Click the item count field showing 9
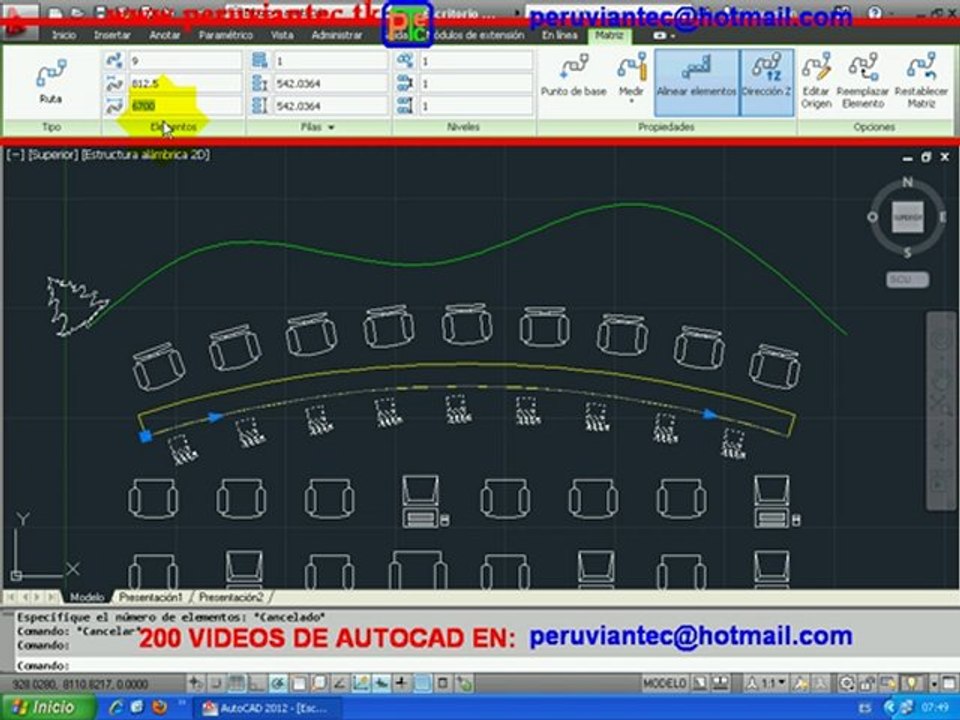Screen dimensions: 960x720 click(x=185, y=61)
